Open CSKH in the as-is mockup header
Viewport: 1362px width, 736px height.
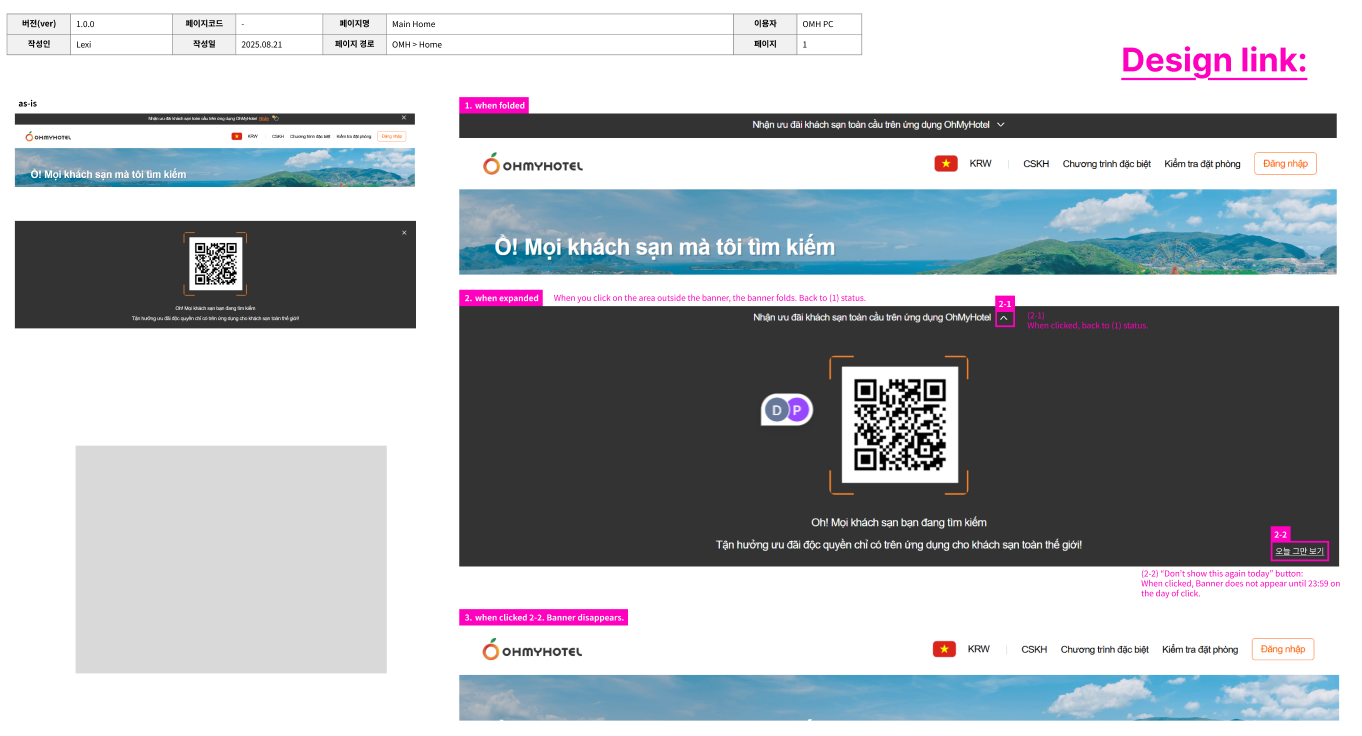[x=278, y=136]
